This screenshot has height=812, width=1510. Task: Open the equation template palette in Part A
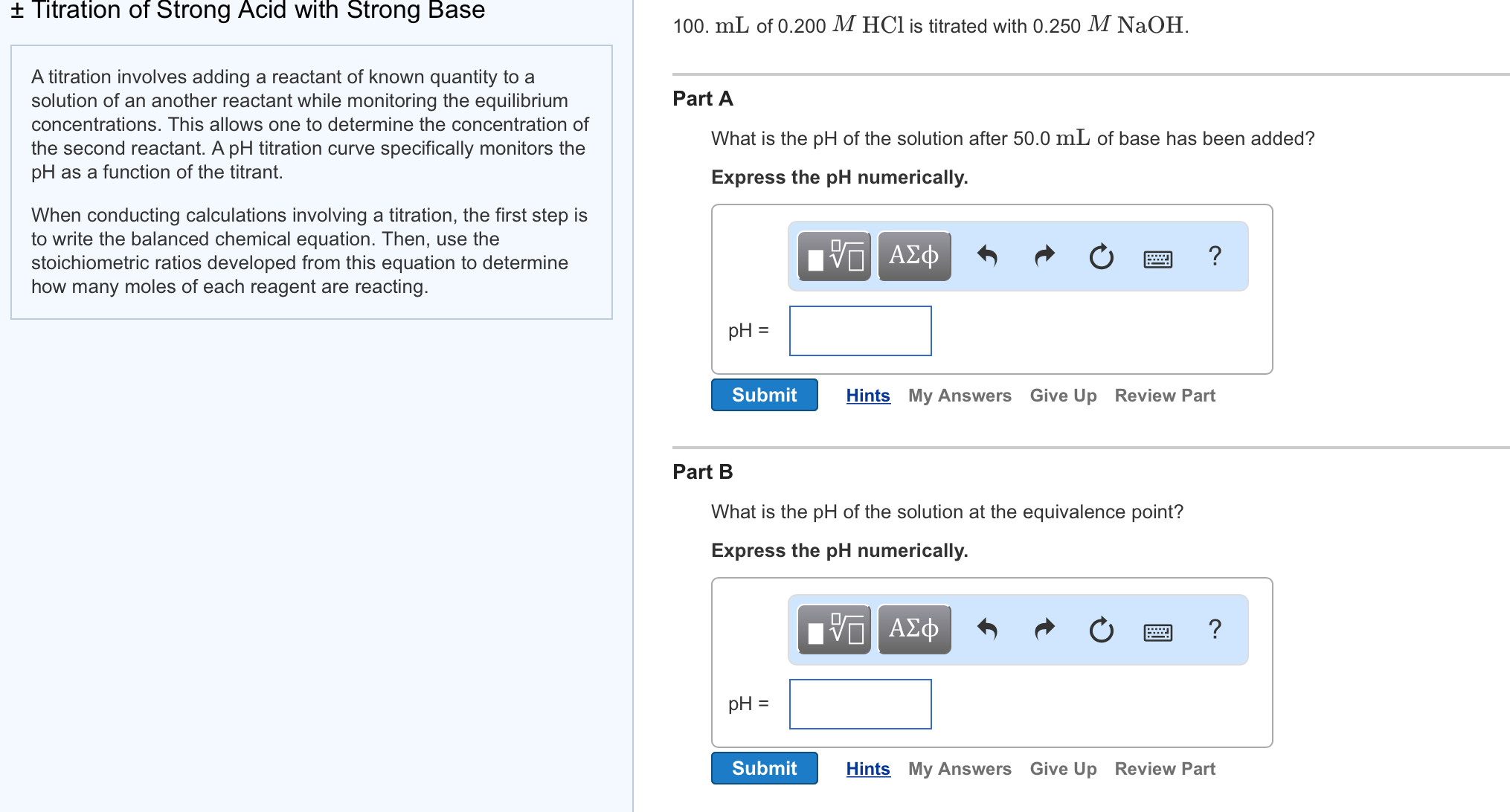(833, 256)
